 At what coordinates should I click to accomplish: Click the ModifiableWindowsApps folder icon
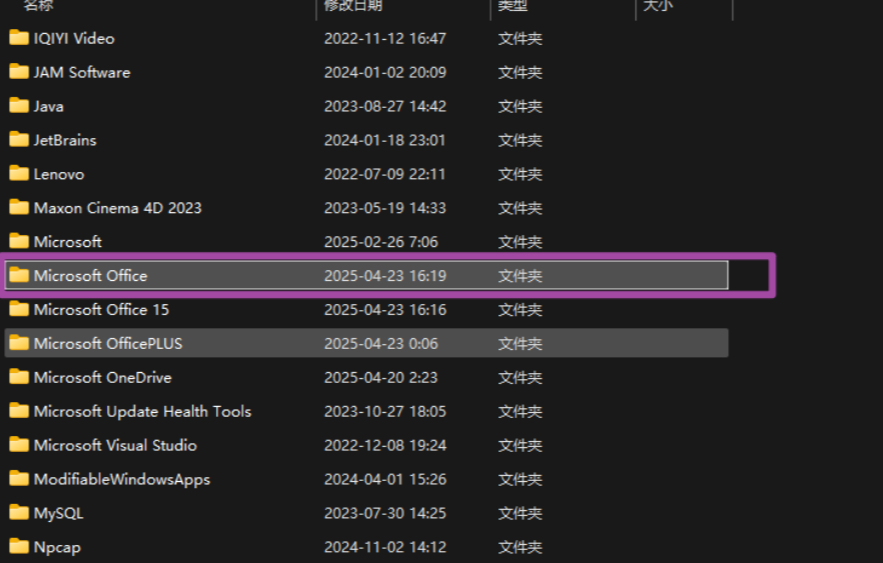(x=19, y=479)
